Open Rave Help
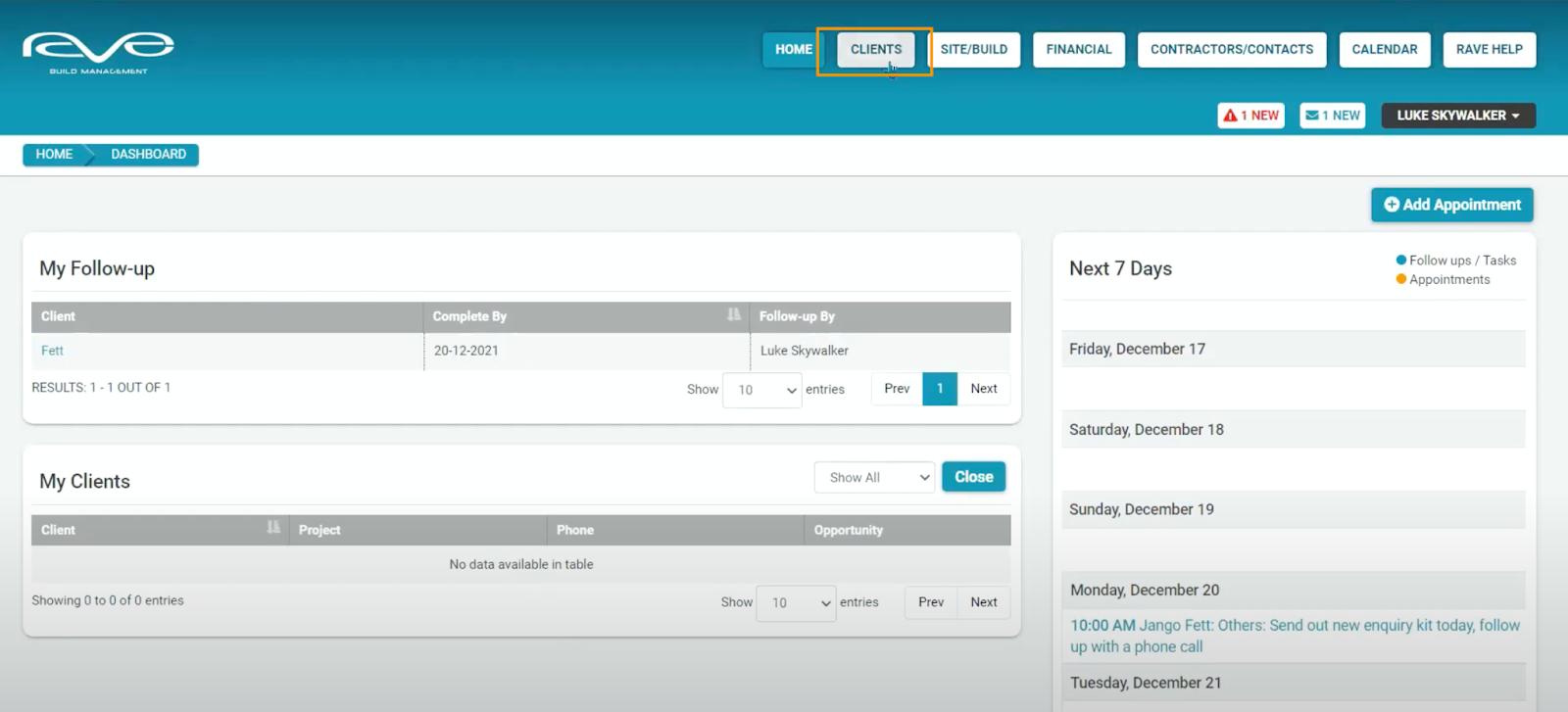This screenshot has height=712, width=1568. [x=1490, y=50]
